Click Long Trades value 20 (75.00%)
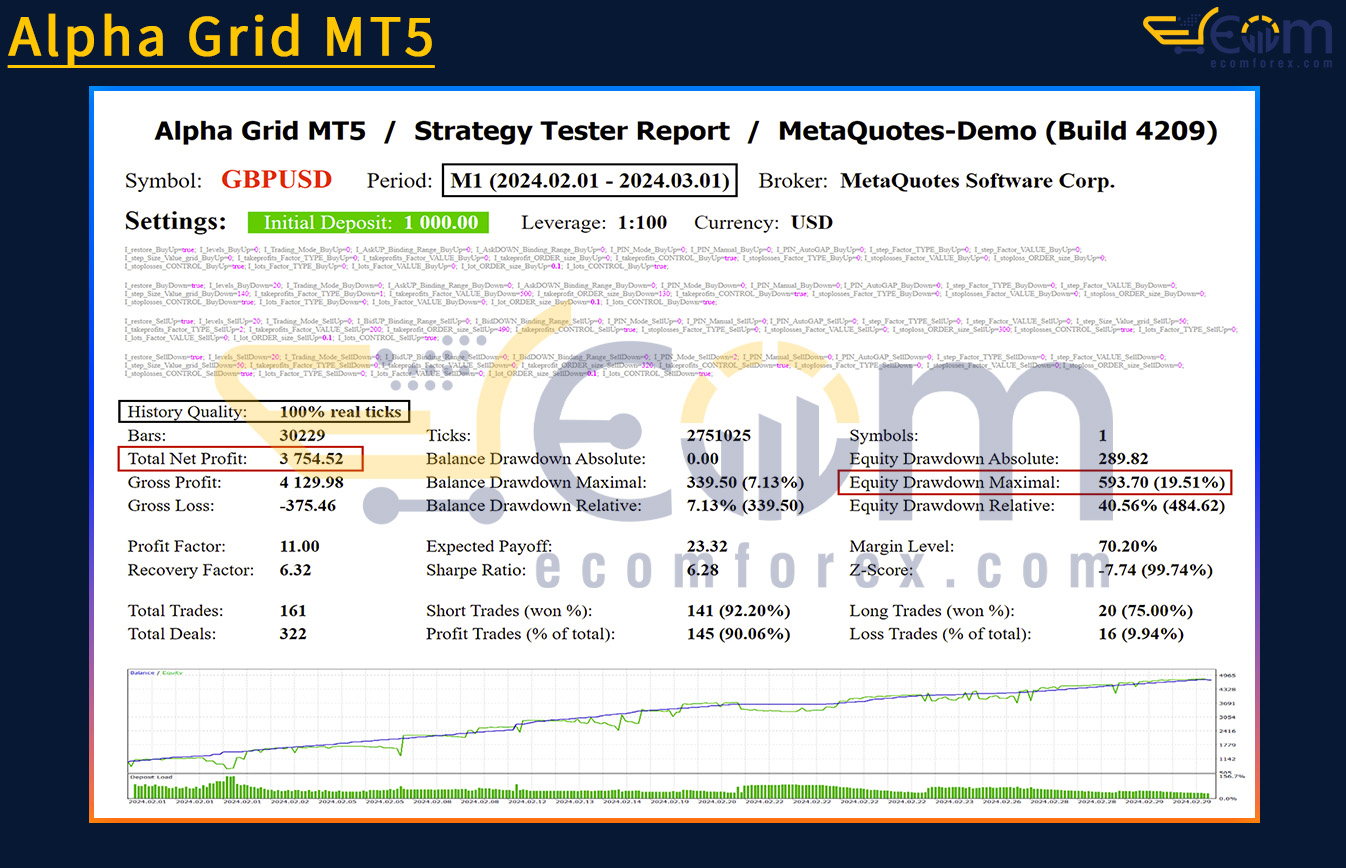The width and height of the screenshot is (1346, 868). click(1146, 610)
